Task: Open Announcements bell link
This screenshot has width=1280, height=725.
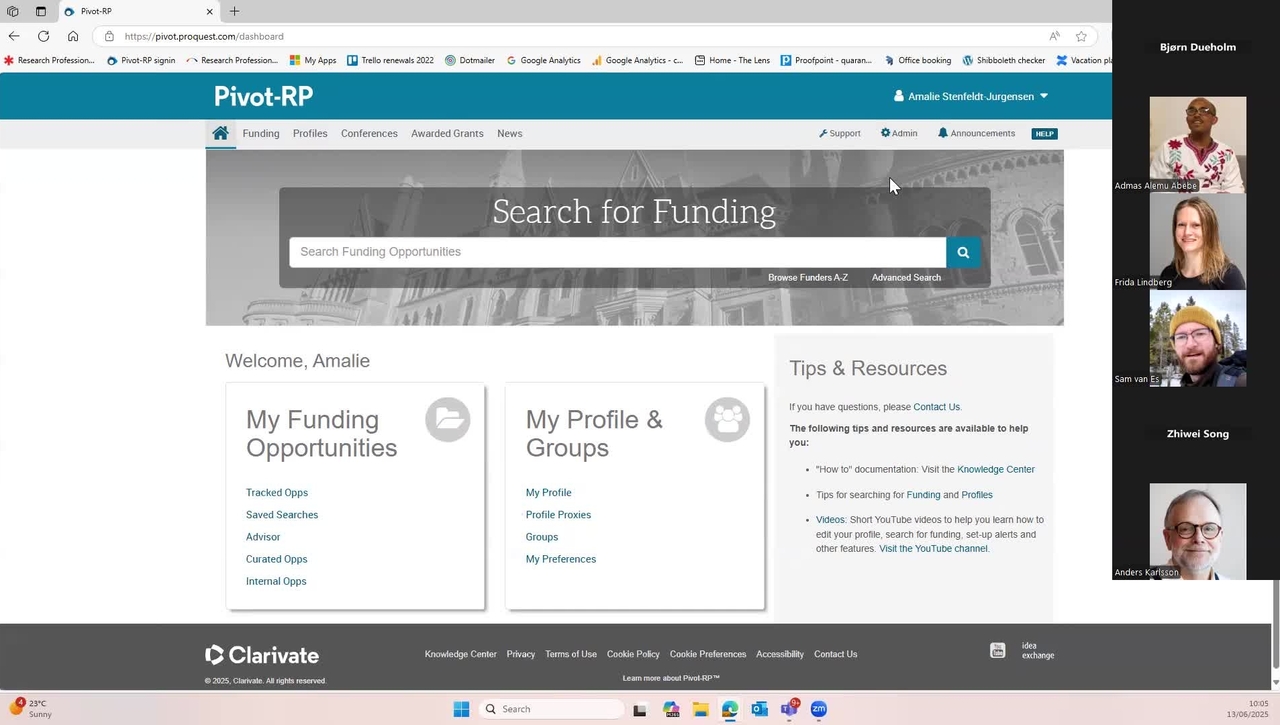Action: [976, 133]
